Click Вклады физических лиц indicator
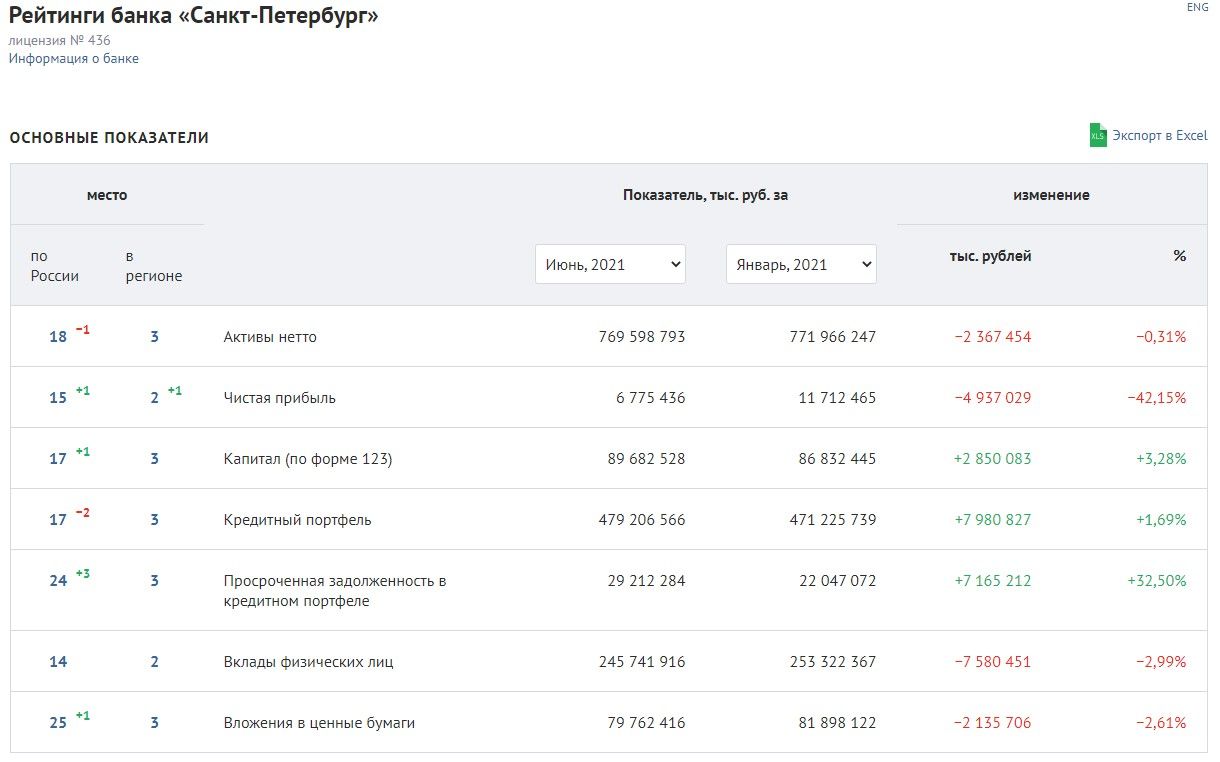Image resolution: width=1220 pixels, height=762 pixels. click(309, 662)
